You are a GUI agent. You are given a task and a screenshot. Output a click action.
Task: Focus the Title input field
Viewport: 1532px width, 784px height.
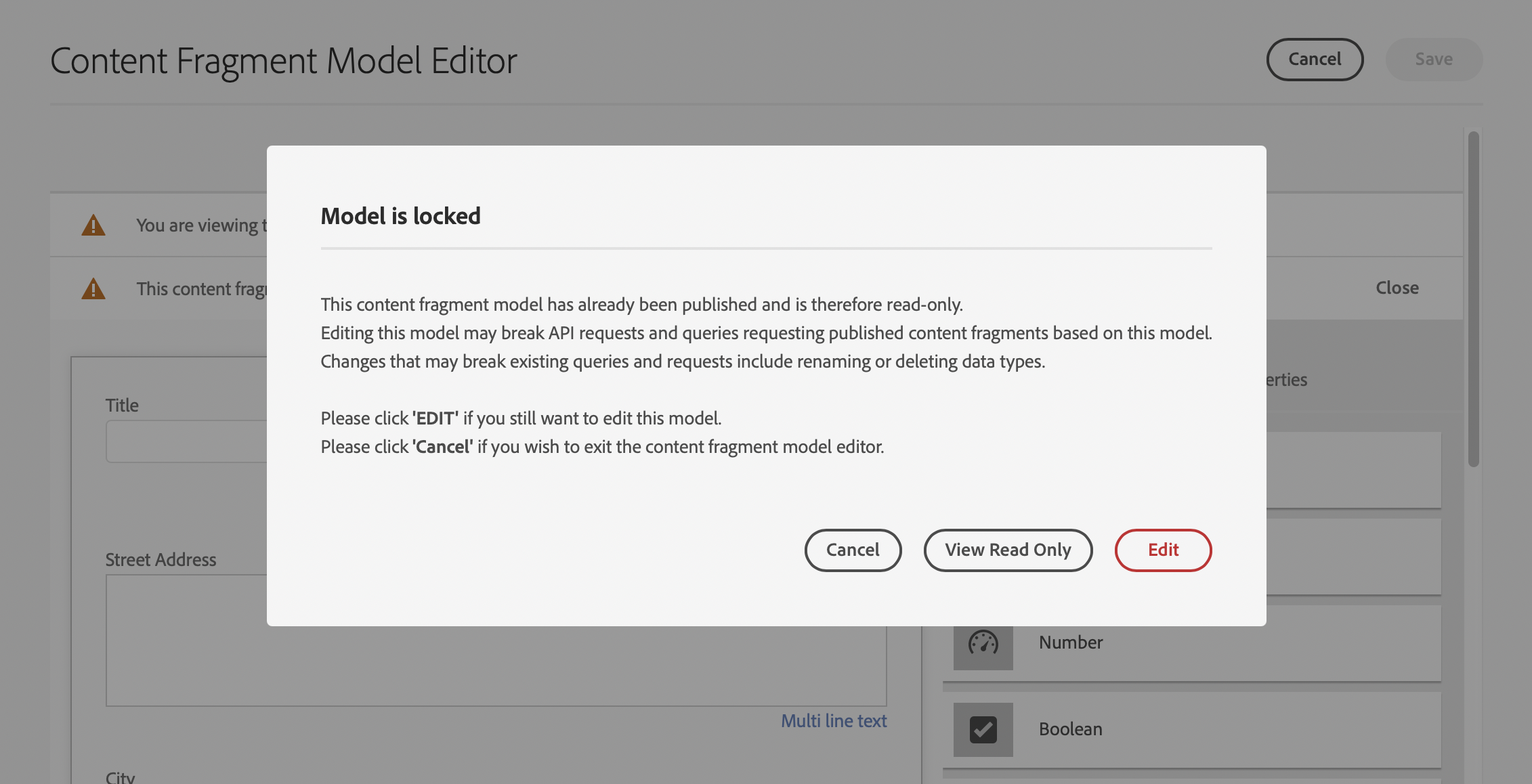click(186, 441)
